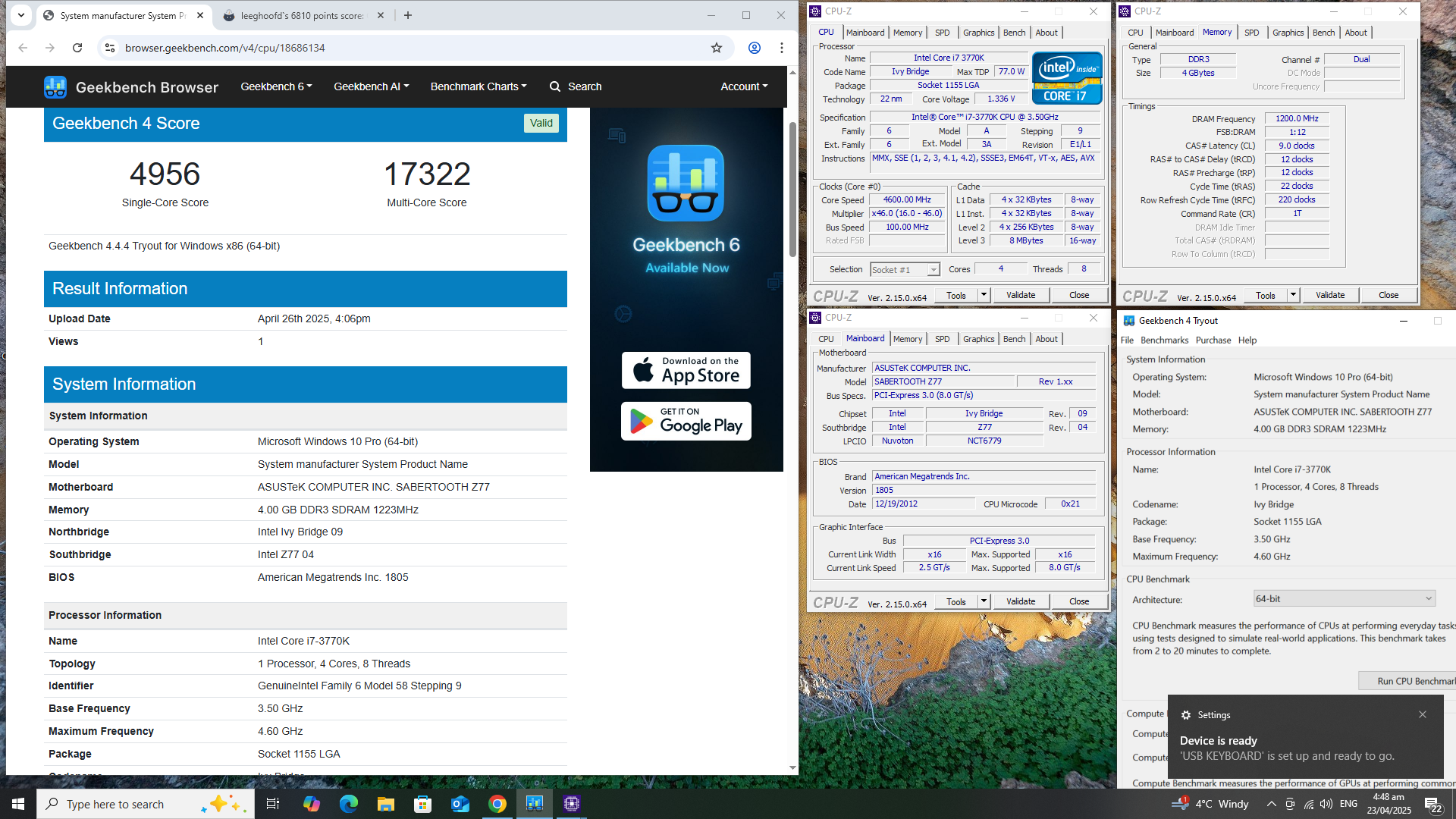Click the Settings gear icon in notification
The height and width of the screenshot is (819, 1456).
click(x=1186, y=715)
